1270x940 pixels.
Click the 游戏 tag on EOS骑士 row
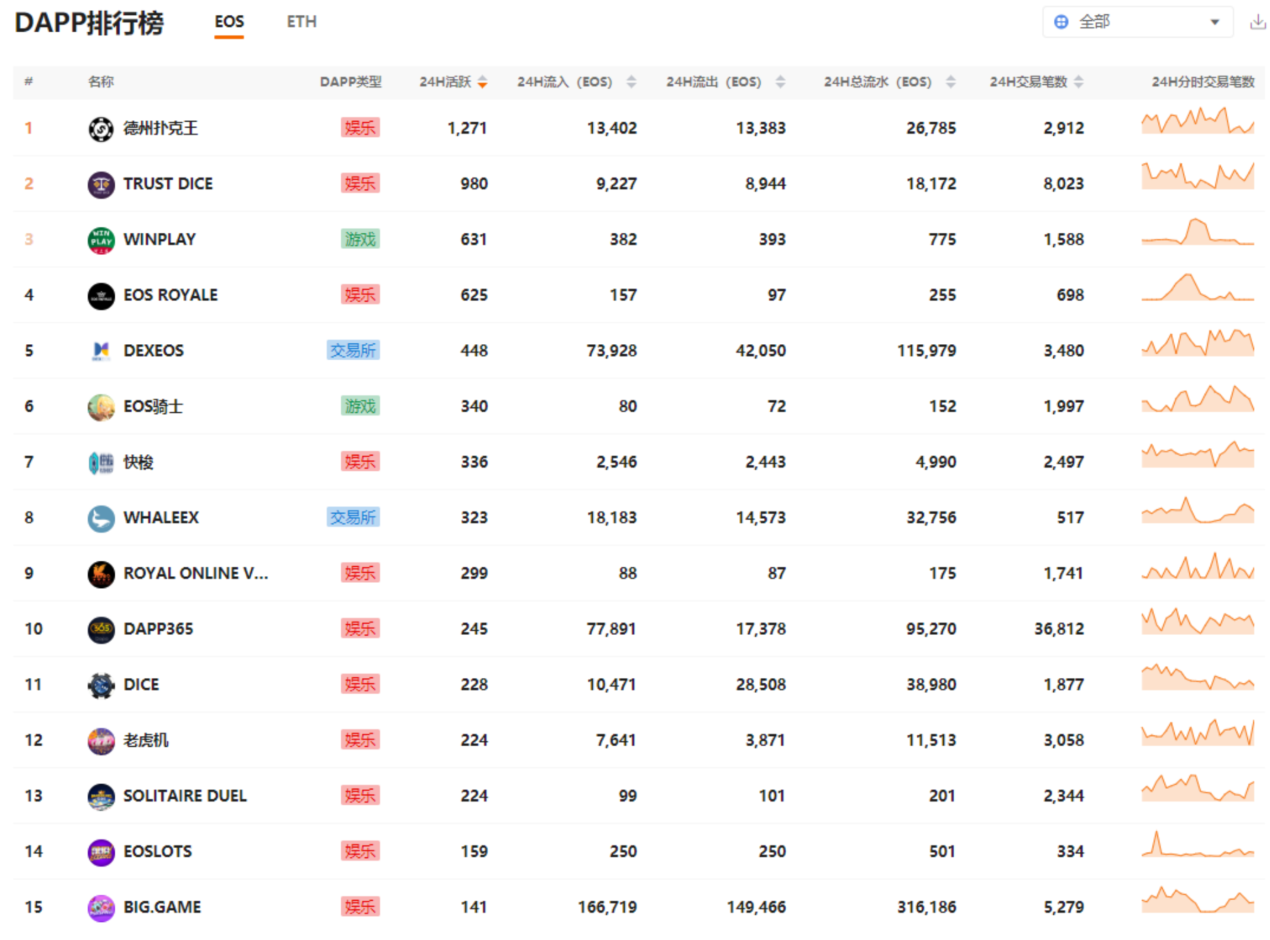click(x=360, y=407)
